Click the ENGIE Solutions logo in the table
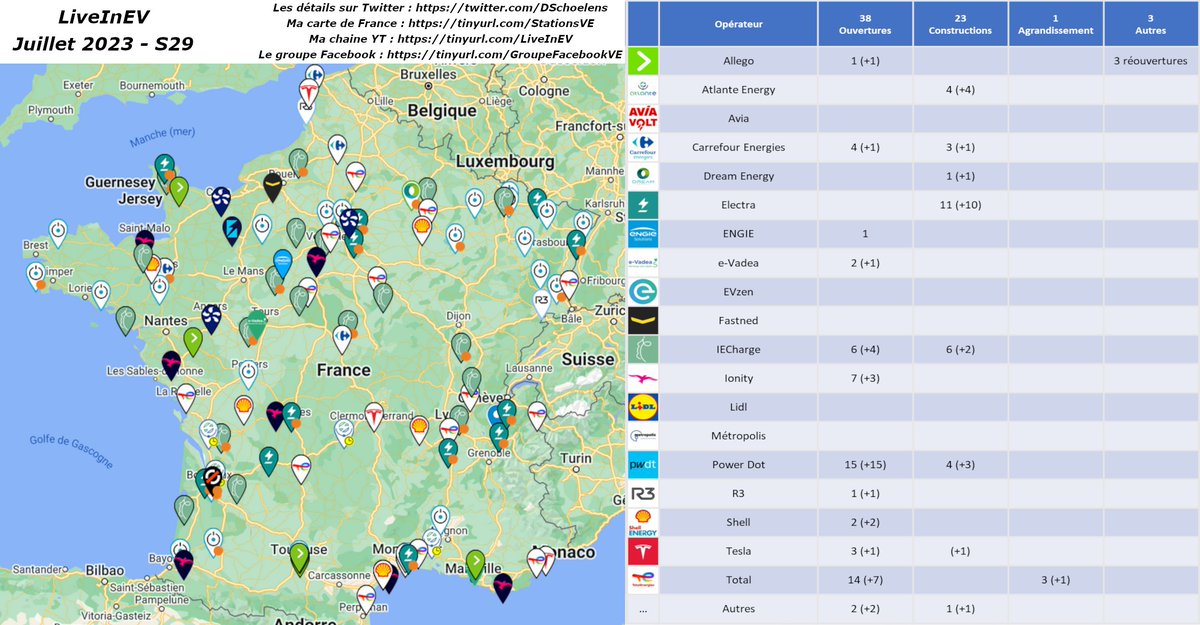This screenshot has height=625, width=1200. pos(642,234)
